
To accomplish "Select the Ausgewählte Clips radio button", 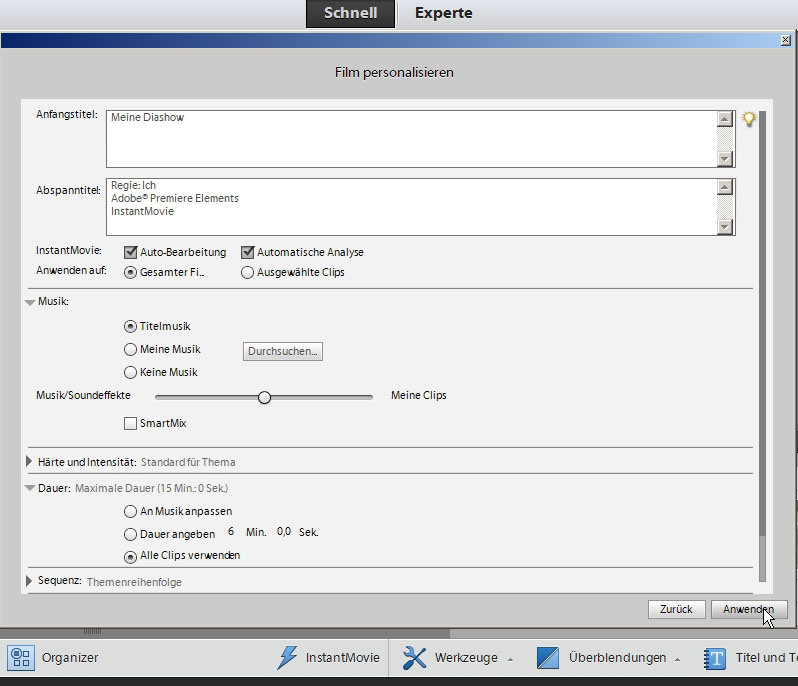I will click(247, 272).
